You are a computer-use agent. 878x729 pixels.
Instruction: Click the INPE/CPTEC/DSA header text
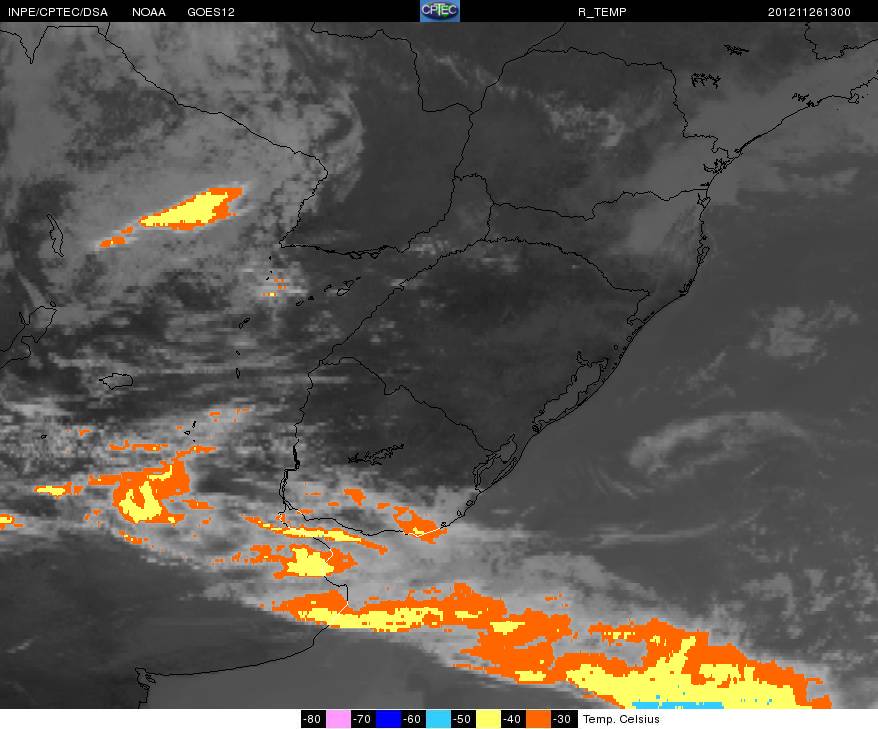58,12
